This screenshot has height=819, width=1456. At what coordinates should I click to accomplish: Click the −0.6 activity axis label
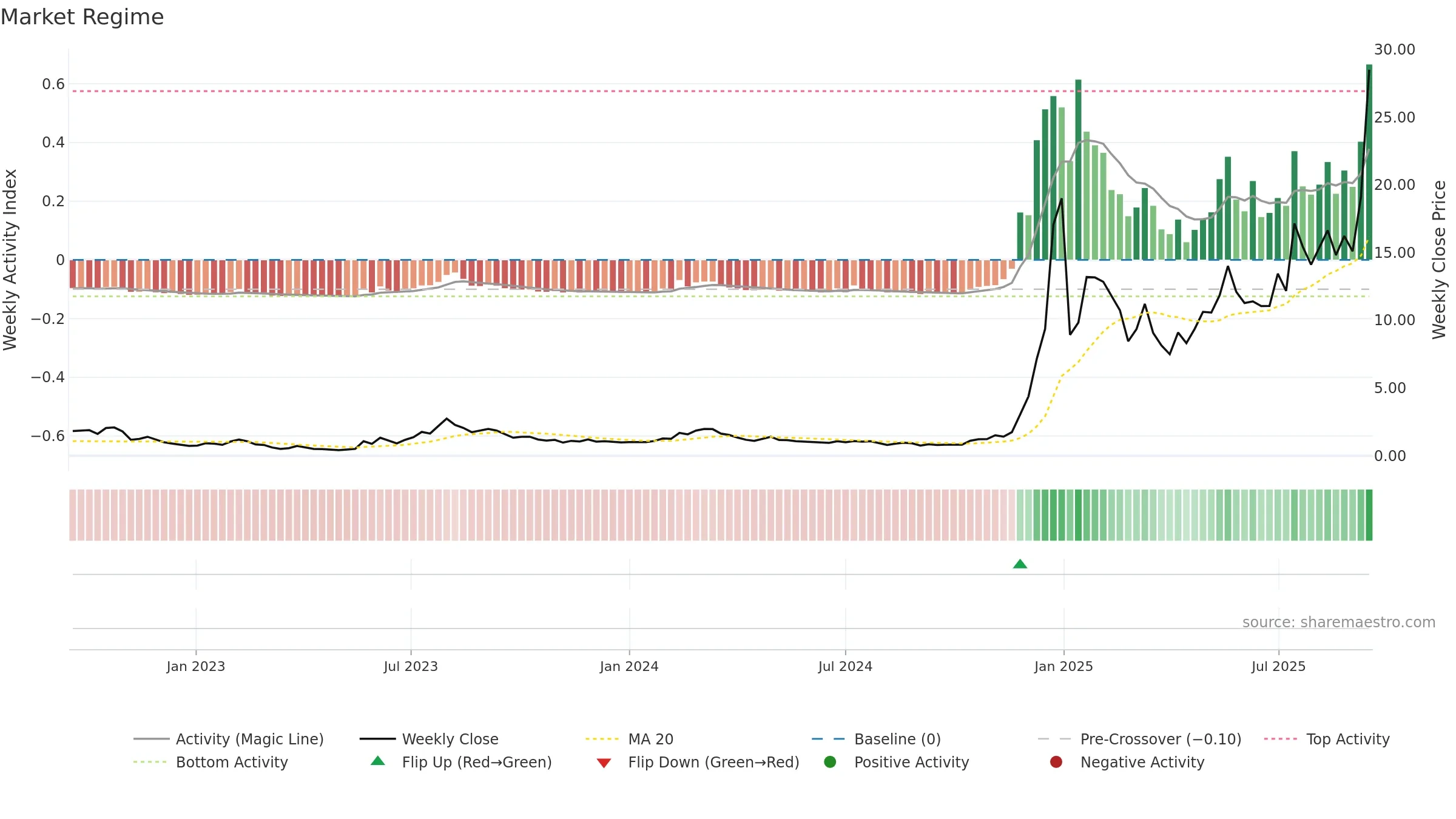(x=48, y=436)
